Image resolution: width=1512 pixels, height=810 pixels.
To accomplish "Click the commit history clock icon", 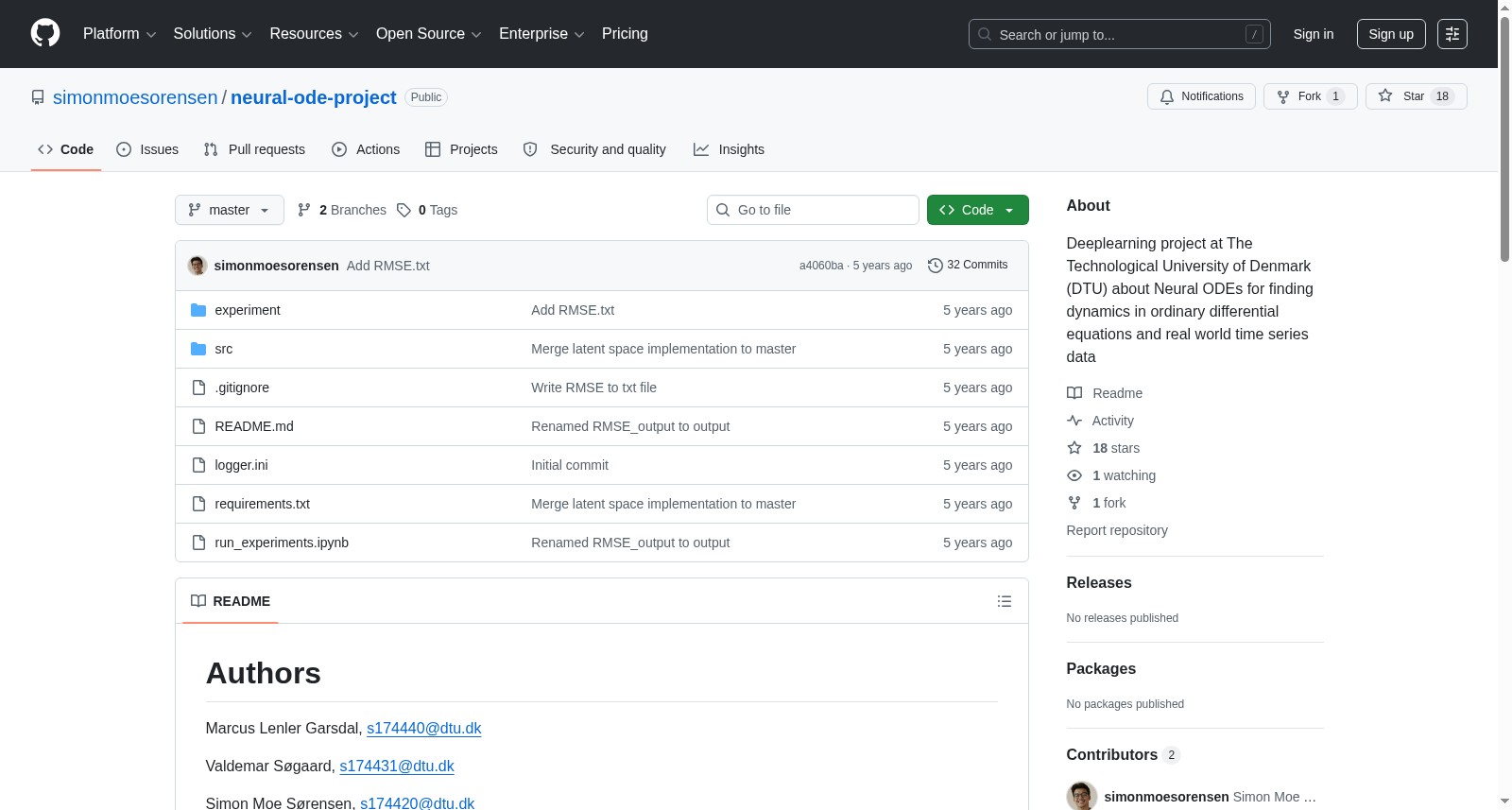I will point(936,266).
